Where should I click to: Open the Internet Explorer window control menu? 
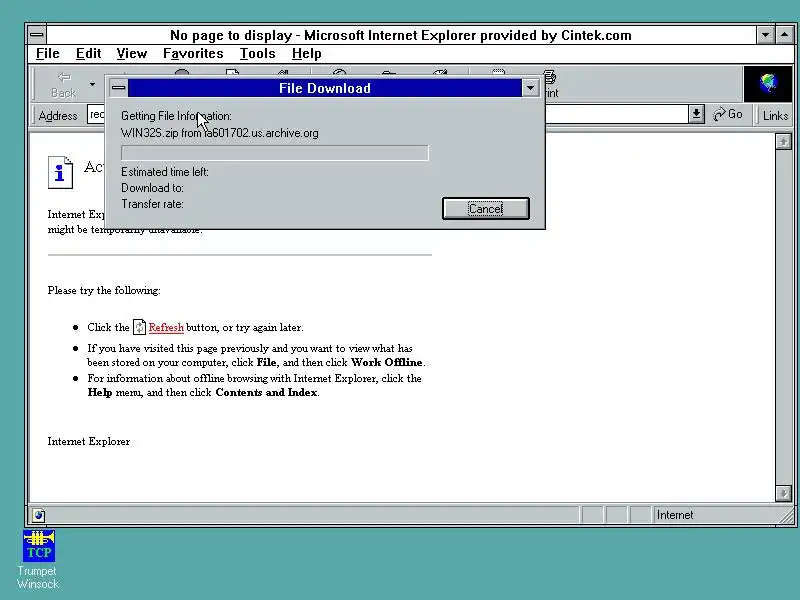[36, 35]
